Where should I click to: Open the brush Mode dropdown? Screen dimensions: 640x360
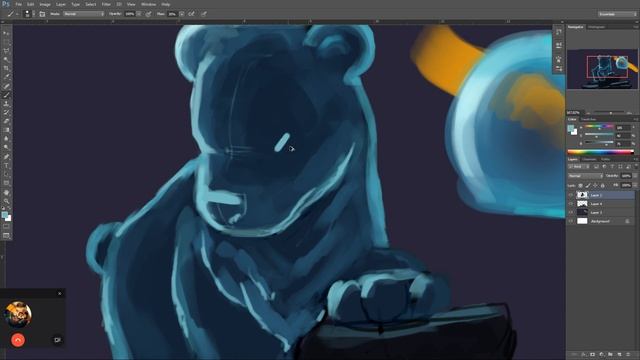pos(84,14)
